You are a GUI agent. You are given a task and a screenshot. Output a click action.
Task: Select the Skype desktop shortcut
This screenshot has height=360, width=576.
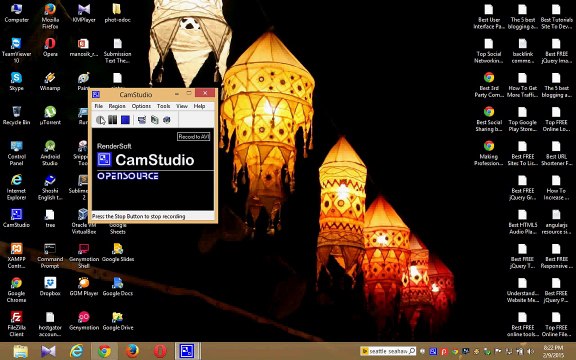(17, 82)
